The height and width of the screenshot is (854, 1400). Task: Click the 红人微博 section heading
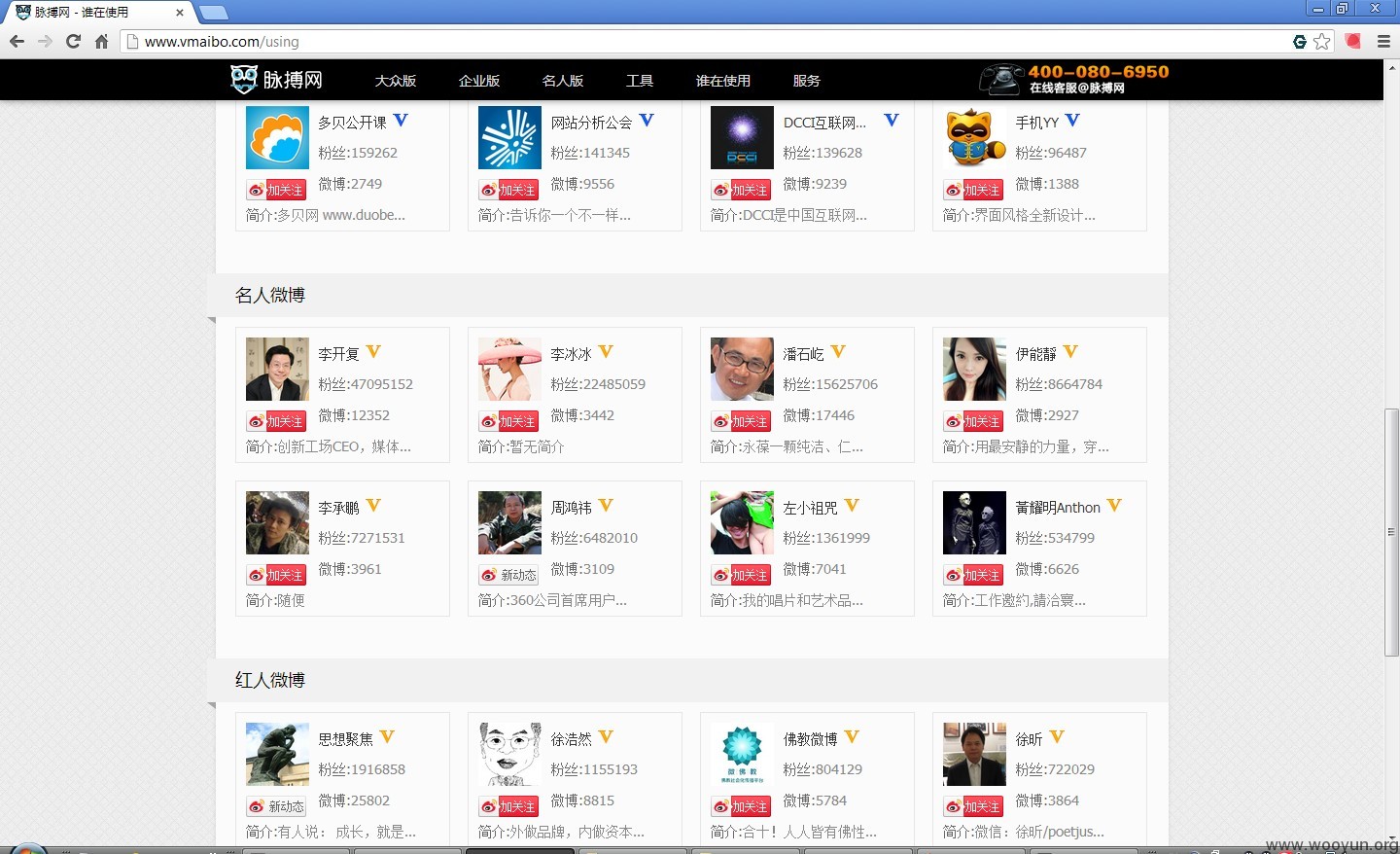click(x=270, y=680)
